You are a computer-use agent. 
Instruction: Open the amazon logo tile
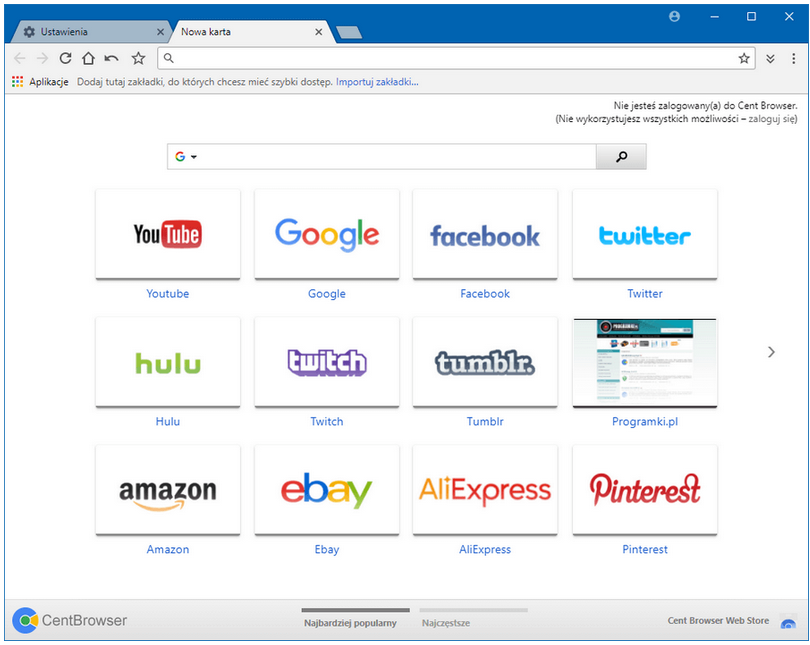(x=168, y=490)
